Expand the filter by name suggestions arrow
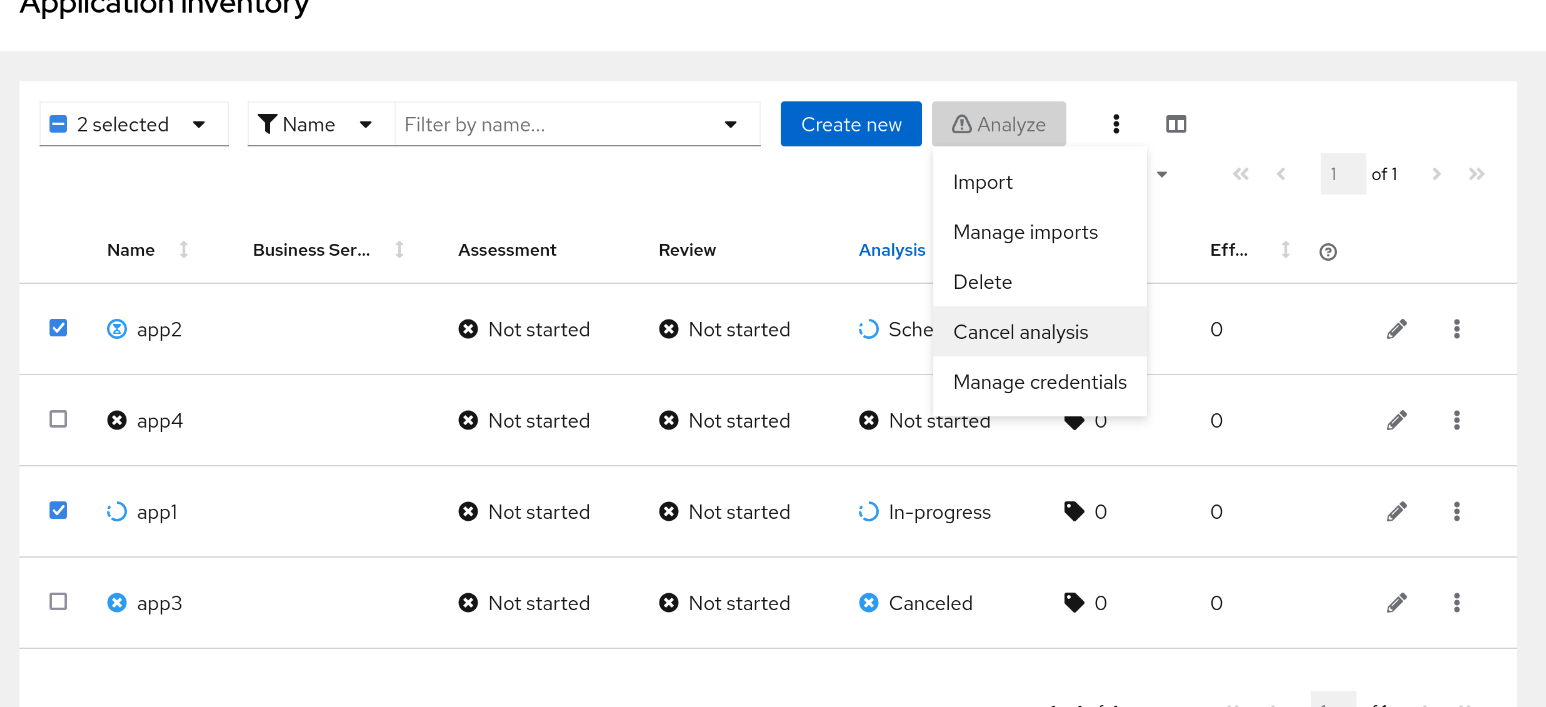 tap(731, 124)
